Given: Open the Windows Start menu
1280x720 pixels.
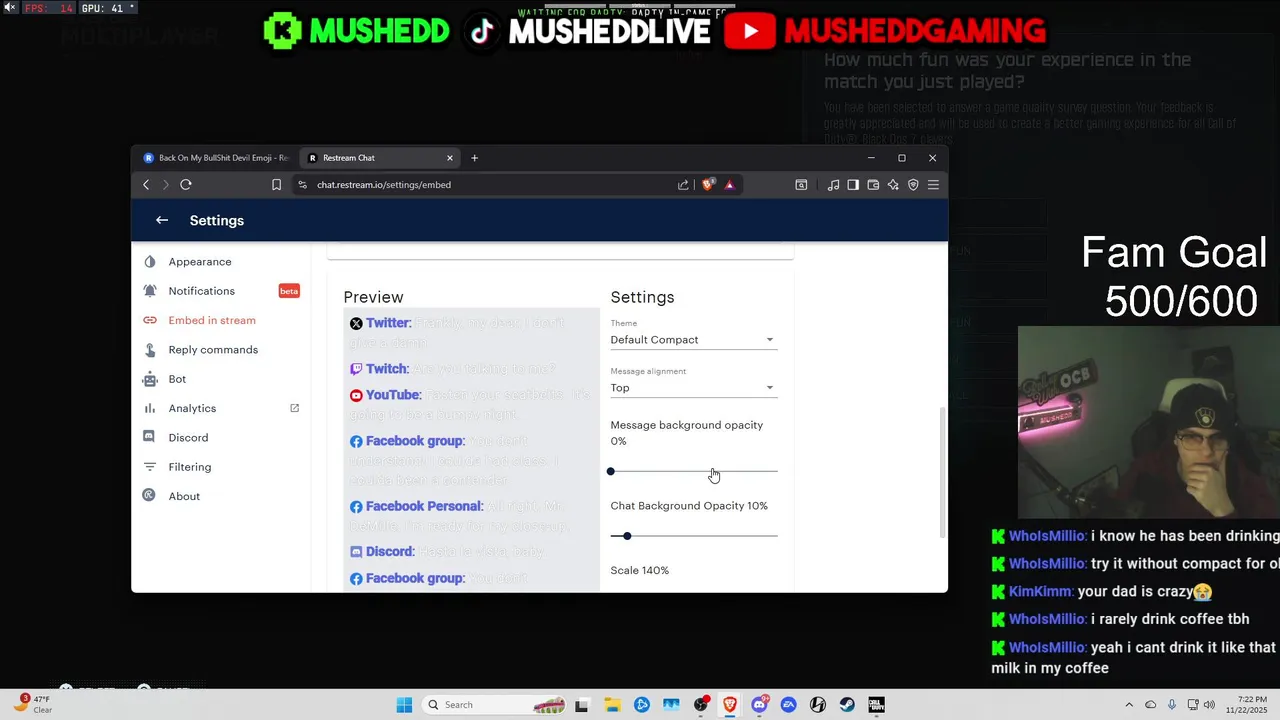Looking at the screenshot, I should point(404,705).
